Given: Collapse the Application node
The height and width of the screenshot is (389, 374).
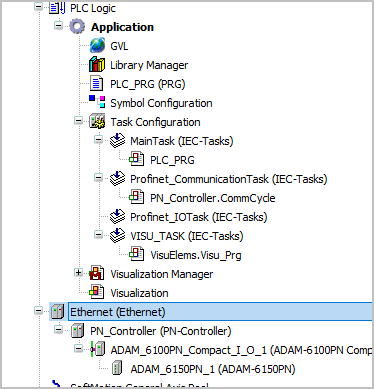Looking at the screenshot, I should [58, 25].
